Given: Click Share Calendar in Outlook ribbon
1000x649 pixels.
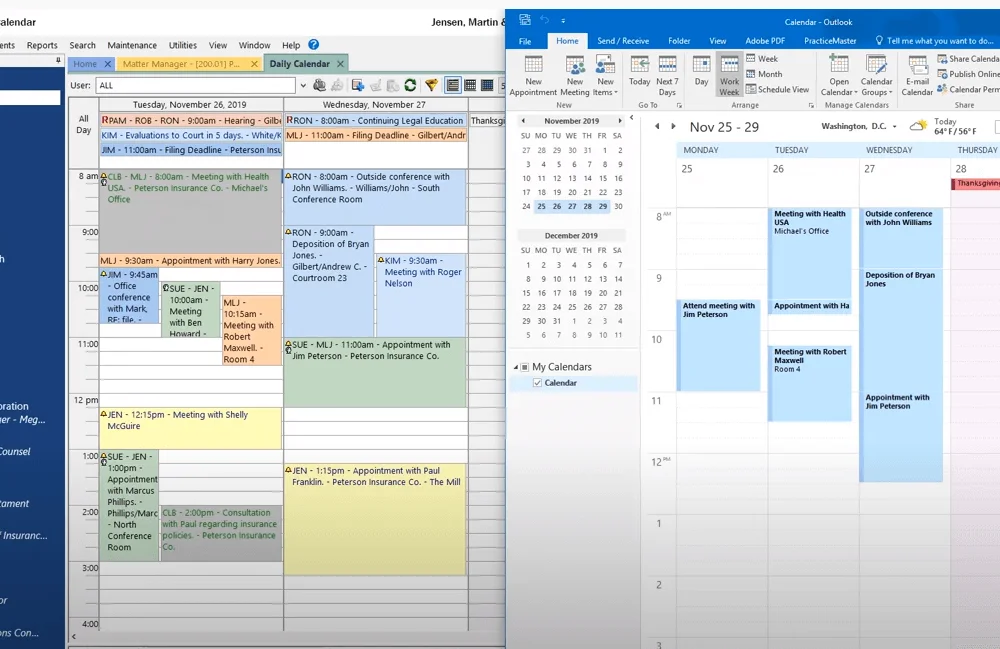Looking at the screenshot, I should (x=968, y=59).
